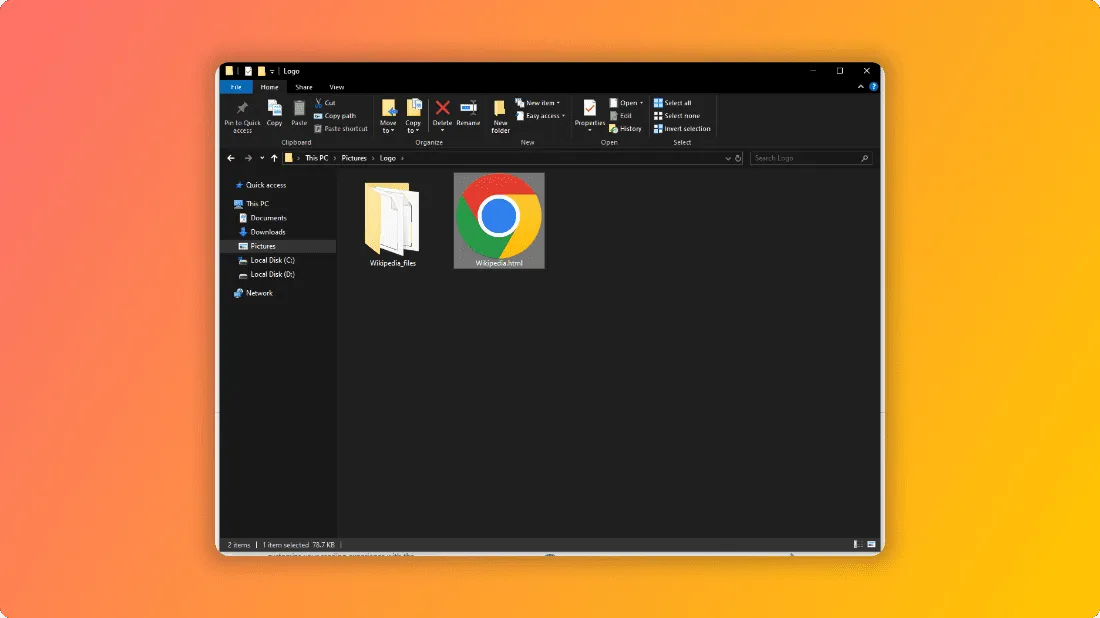The image size is (1100, 618).
Task: Open Properties of selected file
Action: point(589,116)
